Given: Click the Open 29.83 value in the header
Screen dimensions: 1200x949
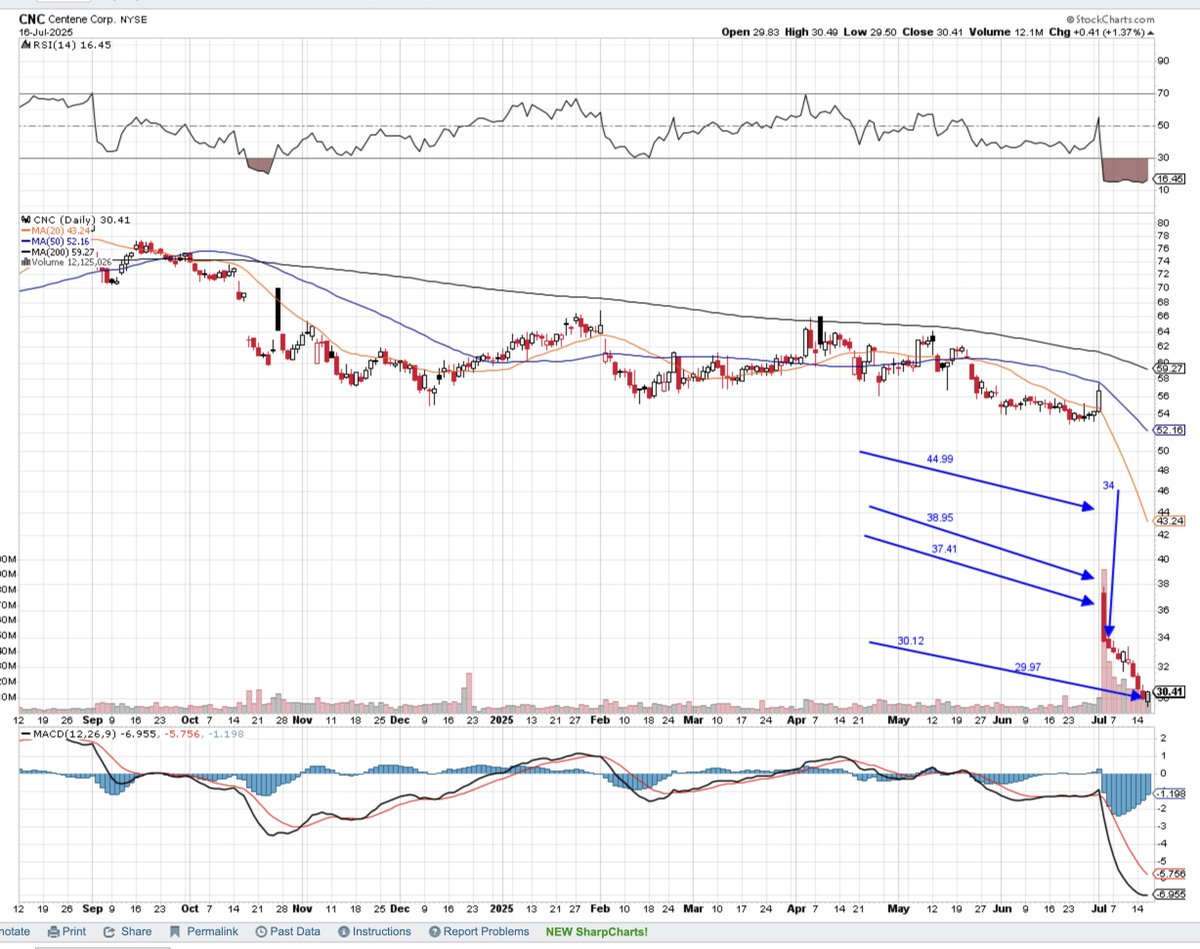Looking at the screenshot, I should pos(752,32).
